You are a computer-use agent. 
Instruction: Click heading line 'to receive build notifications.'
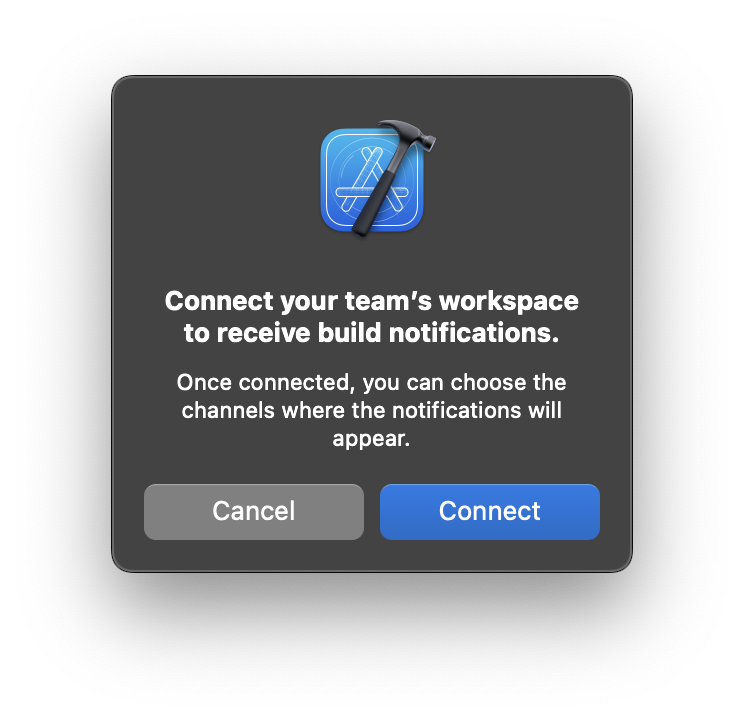coord(372,333)
